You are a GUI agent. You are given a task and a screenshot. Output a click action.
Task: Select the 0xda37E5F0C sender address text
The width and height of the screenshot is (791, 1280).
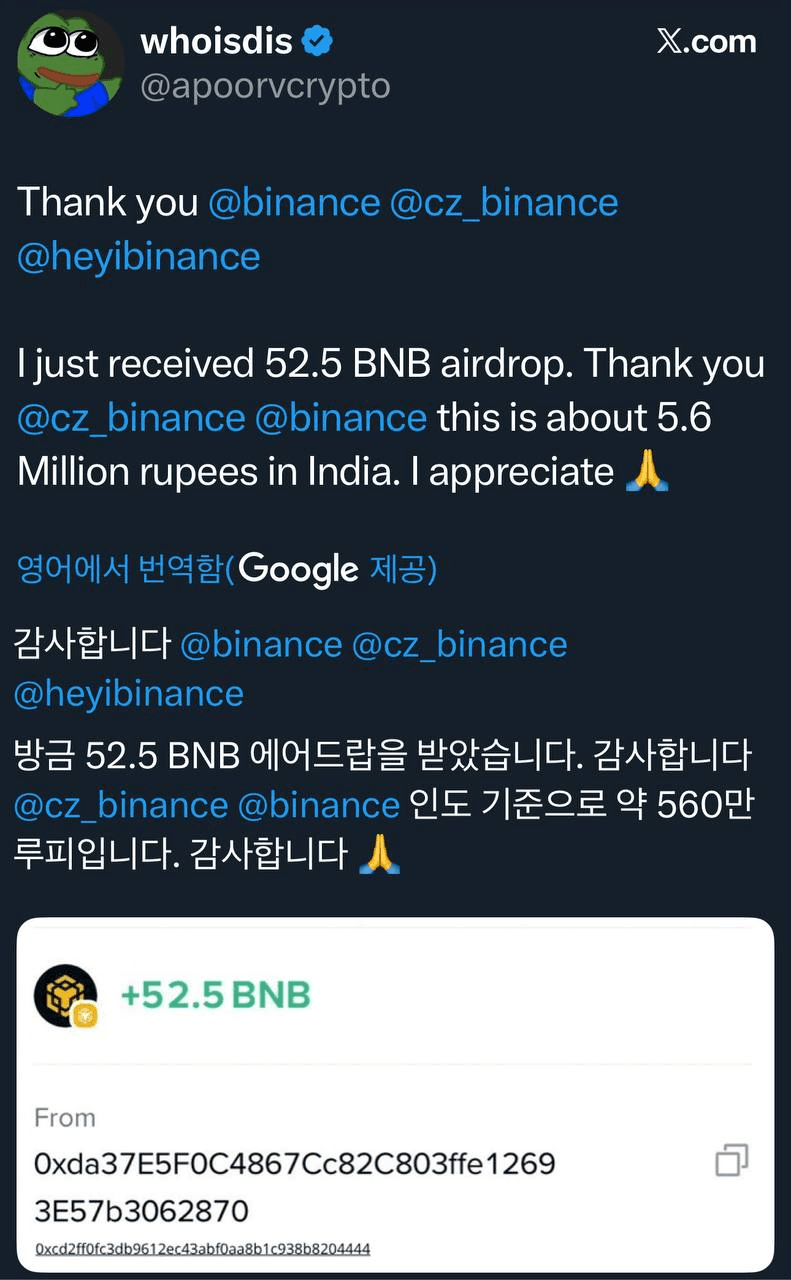tap(294, 1164)
